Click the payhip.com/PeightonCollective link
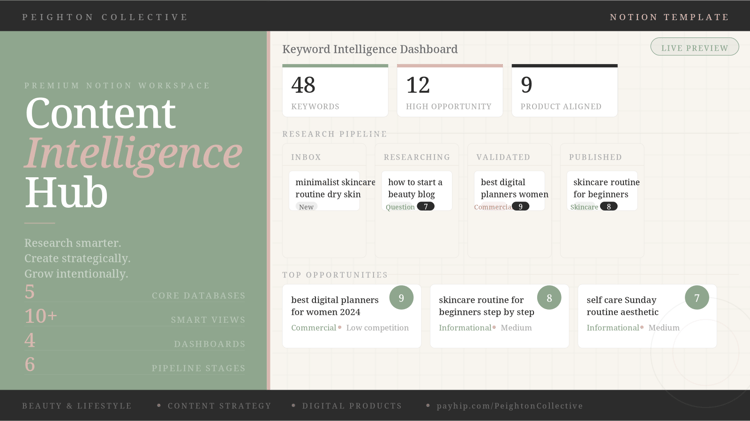Image resolution: width=750 pixels, height=421 pixels. (509, 406)
